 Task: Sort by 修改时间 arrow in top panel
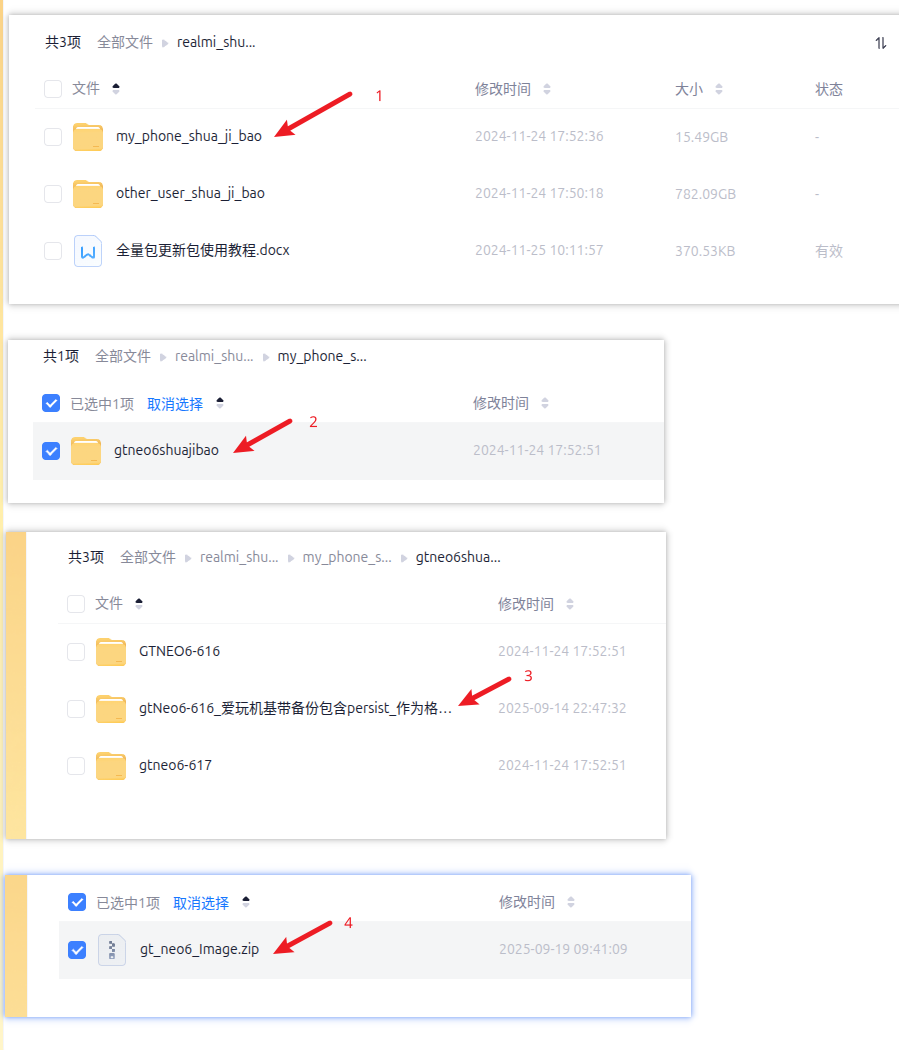(x=547, y=89)
